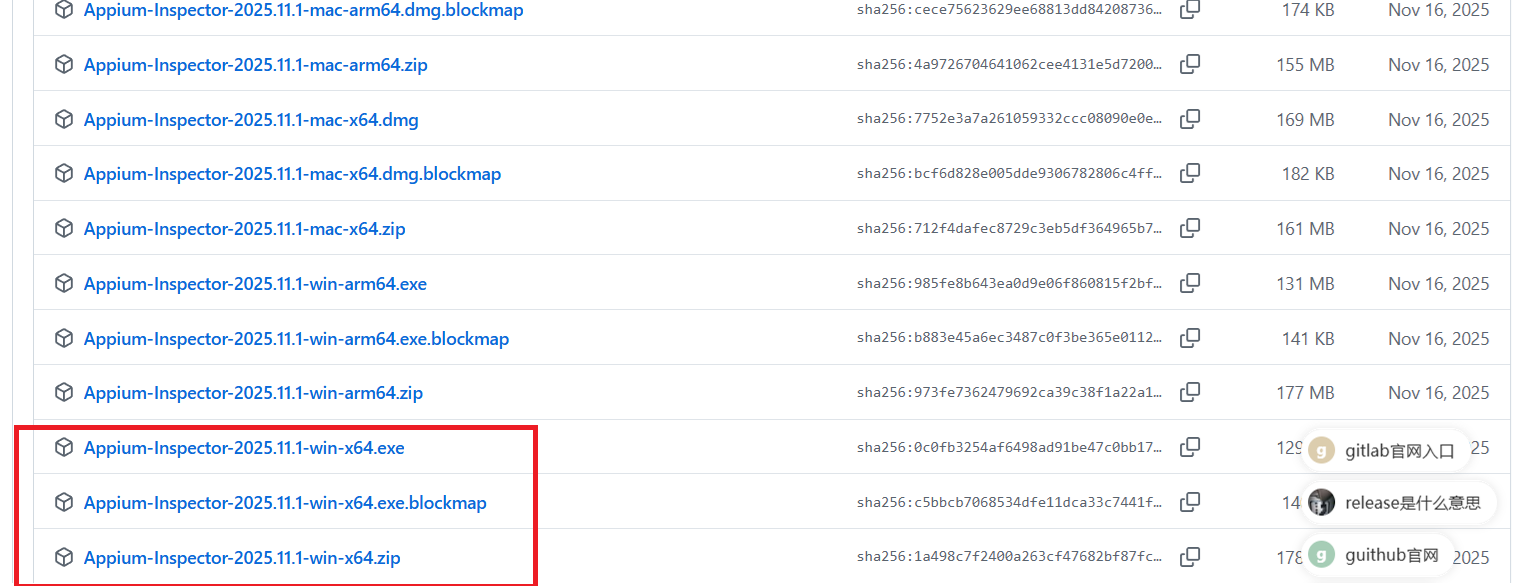Screen dimensions: 1516x586
Task: Click the 141 KB file size
Action: coord(1308,338)
